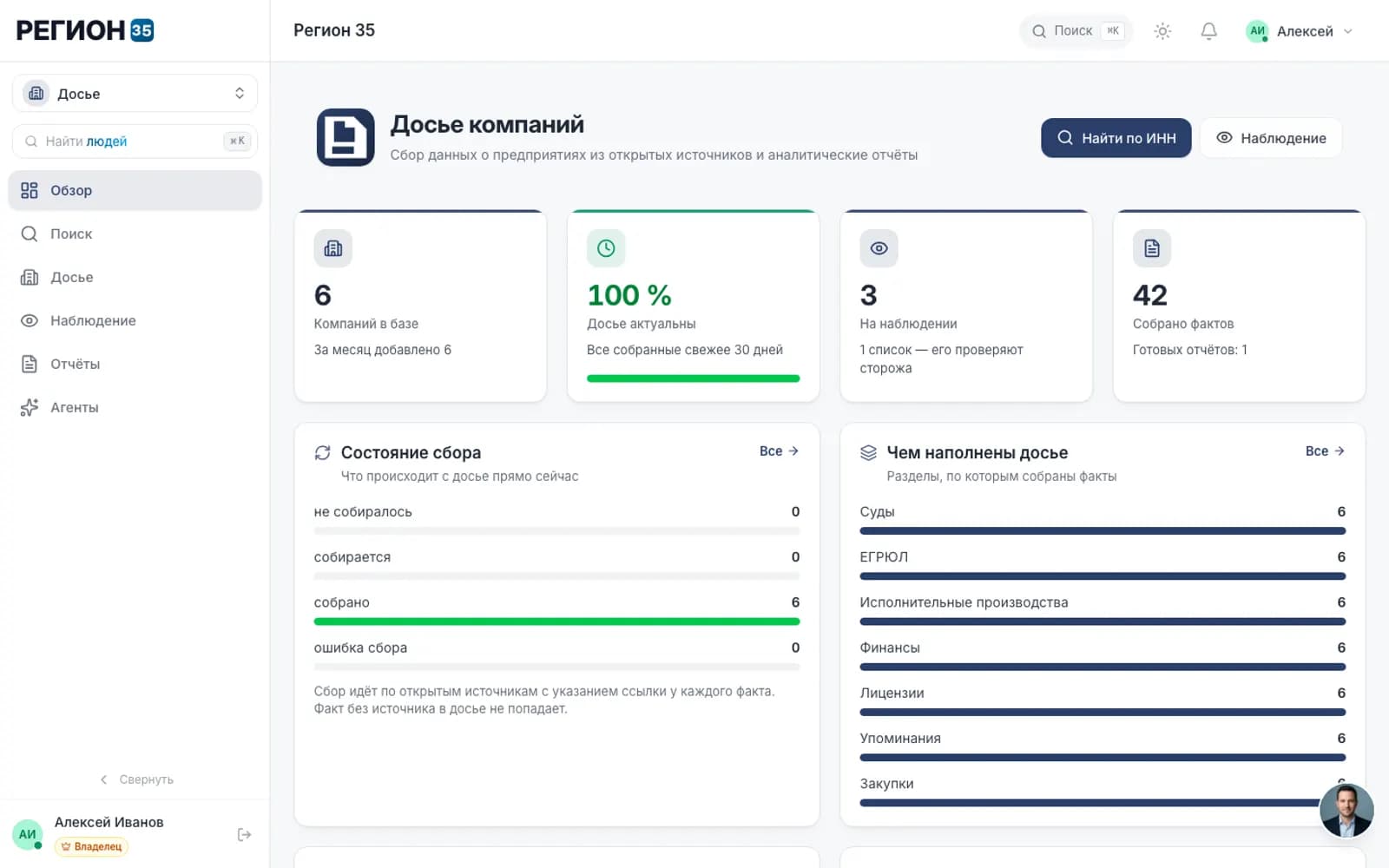Toggle the light/dark theme sun icon
The width and height of the screenshot is (1389, 868).
pos(1162,31)
